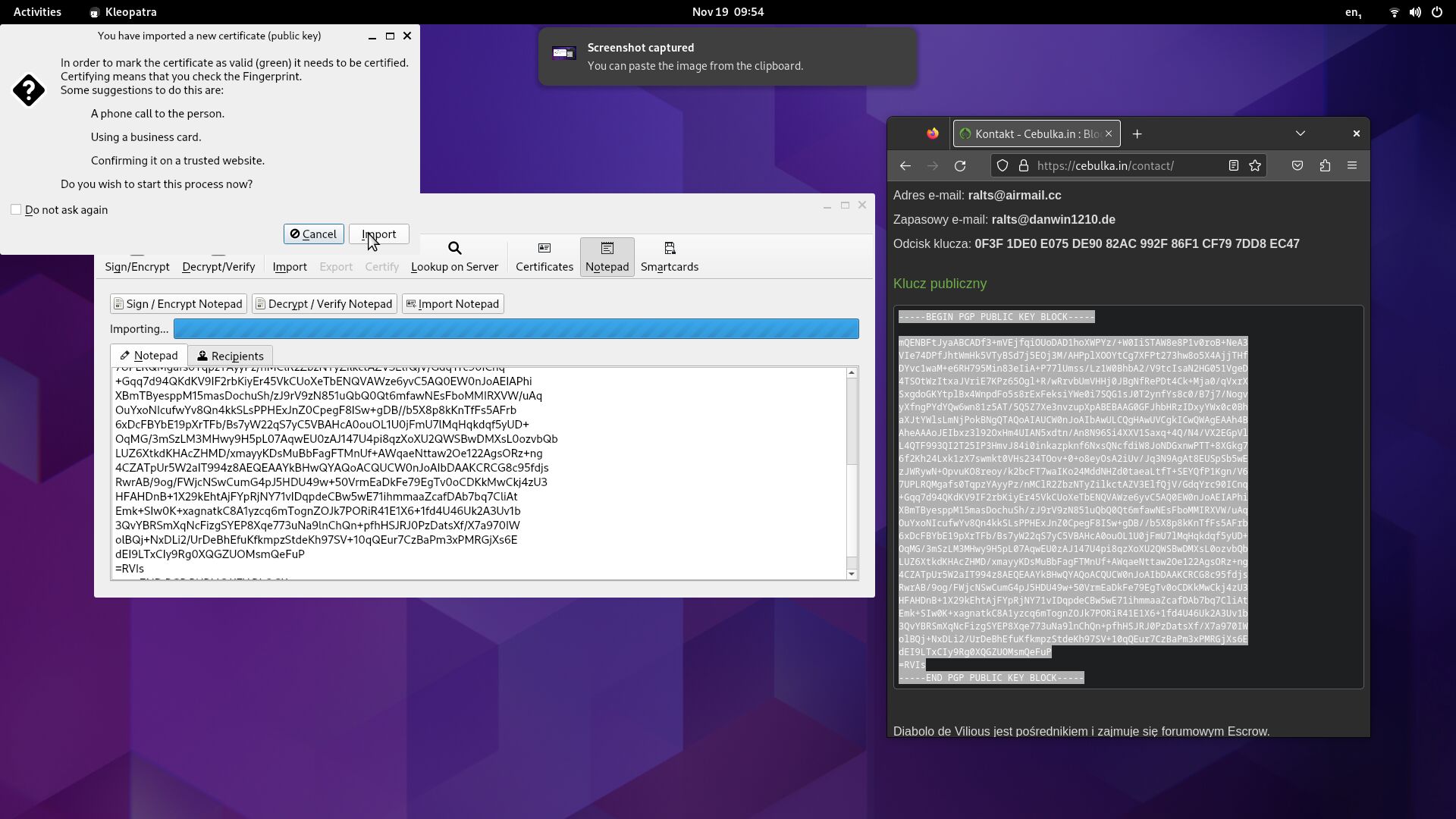The image size is (1456, 819).
Task: Click the Lookup on Server search icon
Action: 454,248
